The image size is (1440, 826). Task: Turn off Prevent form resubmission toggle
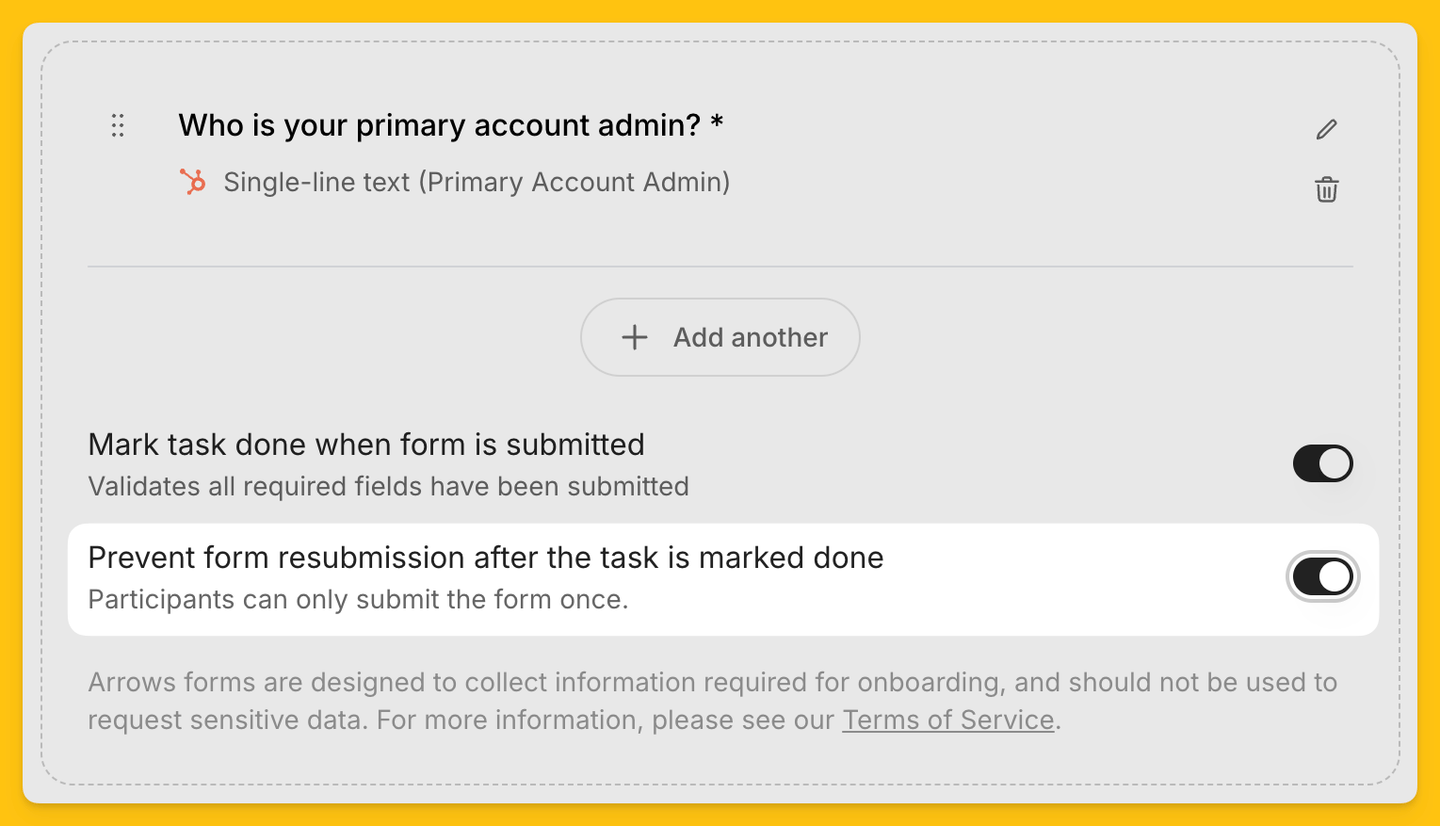pyautogui.click(x=1323, y=577)
